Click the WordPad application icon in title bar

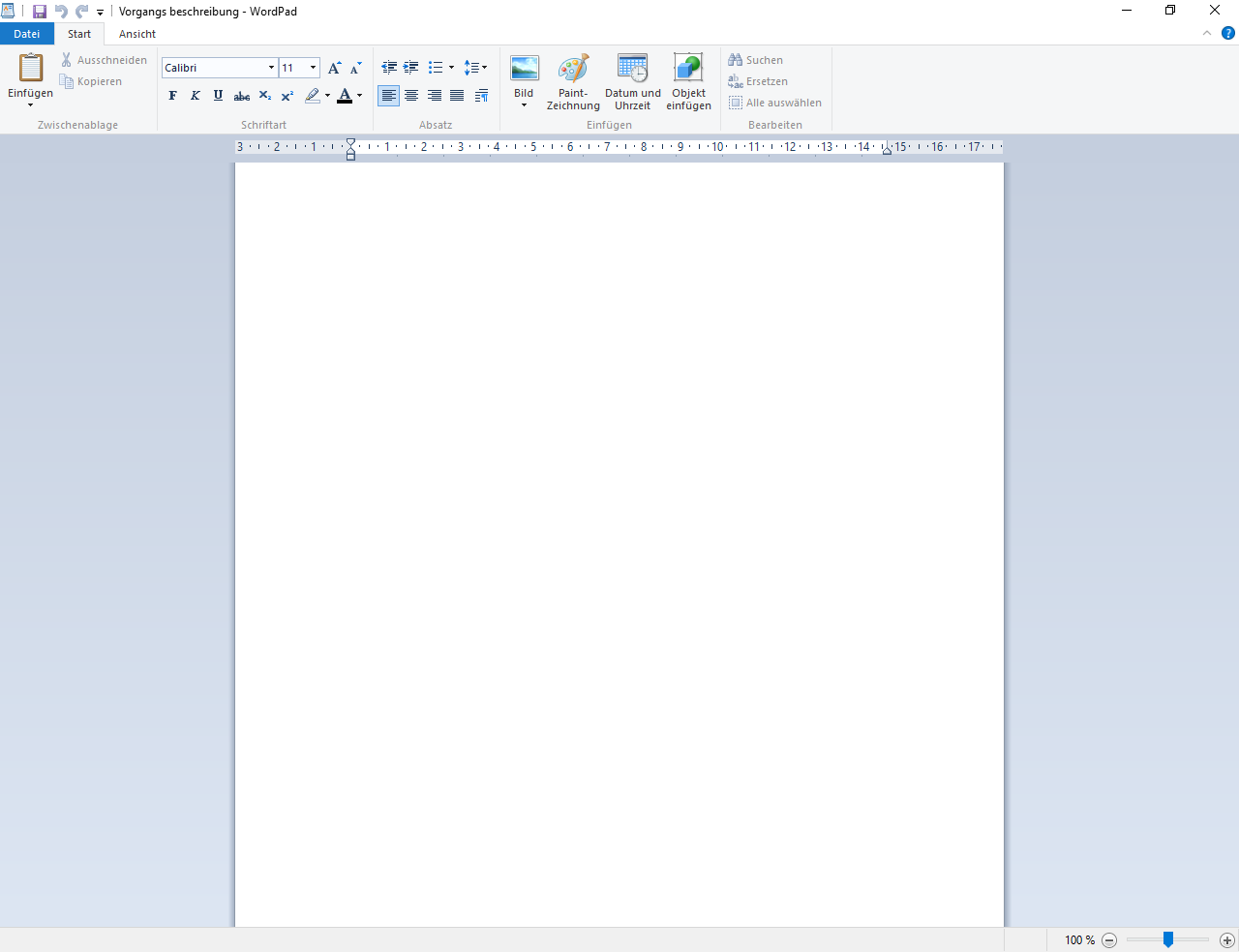coord(8,12)
